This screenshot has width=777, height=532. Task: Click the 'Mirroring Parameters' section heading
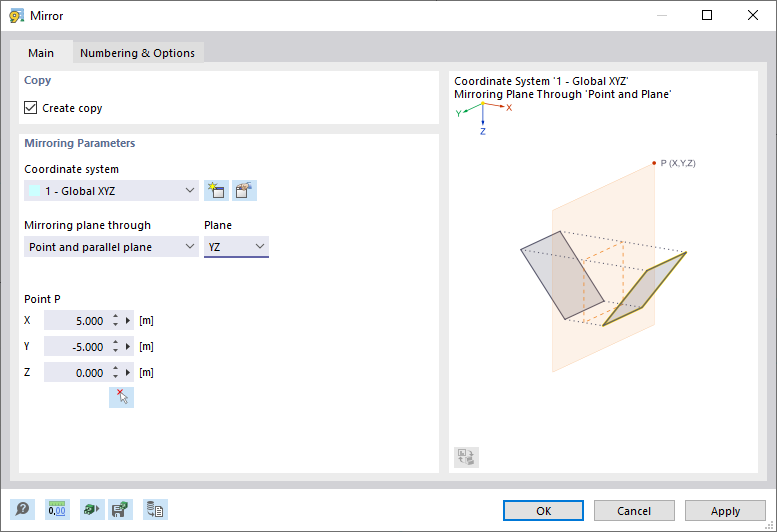tap(80, 143)
